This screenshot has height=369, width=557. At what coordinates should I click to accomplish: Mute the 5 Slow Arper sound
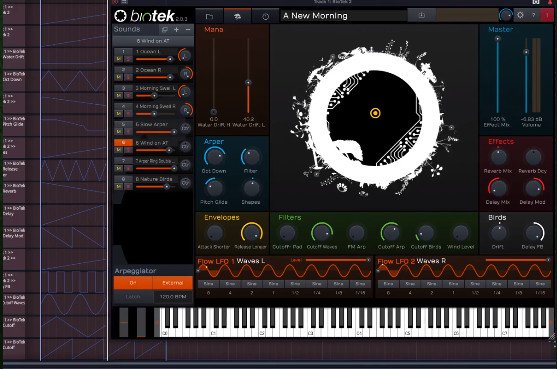pyautogui.click(x=119, y=132)
